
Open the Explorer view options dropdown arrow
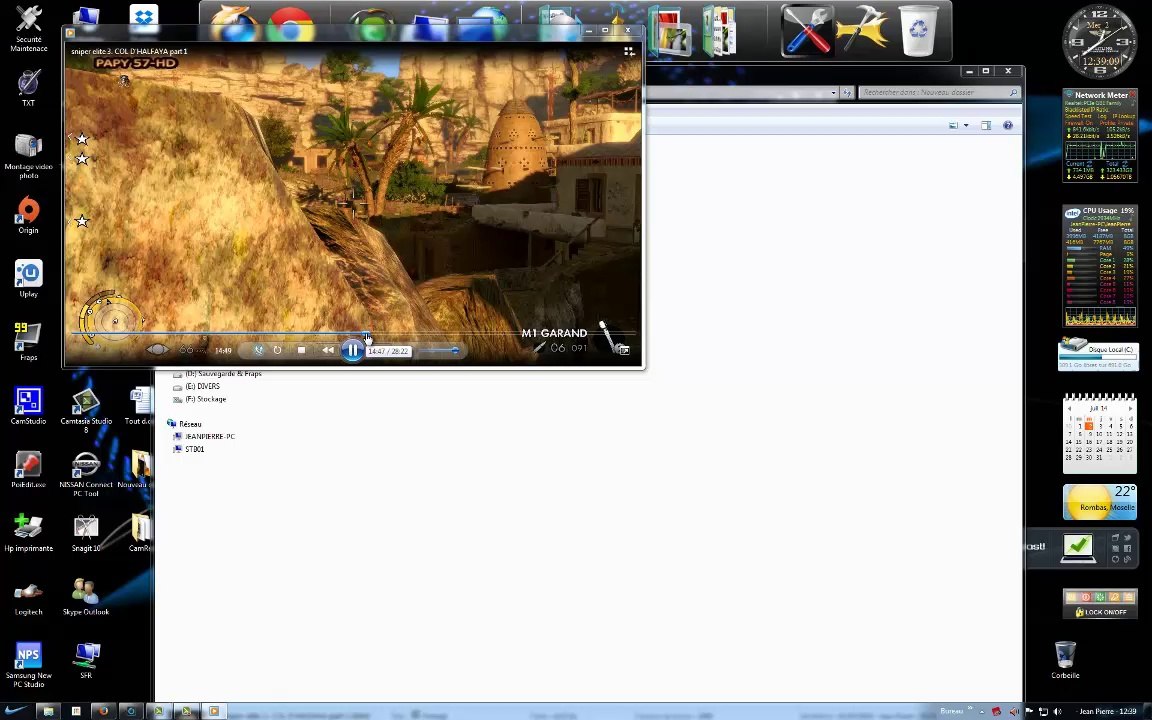[966, 126]
